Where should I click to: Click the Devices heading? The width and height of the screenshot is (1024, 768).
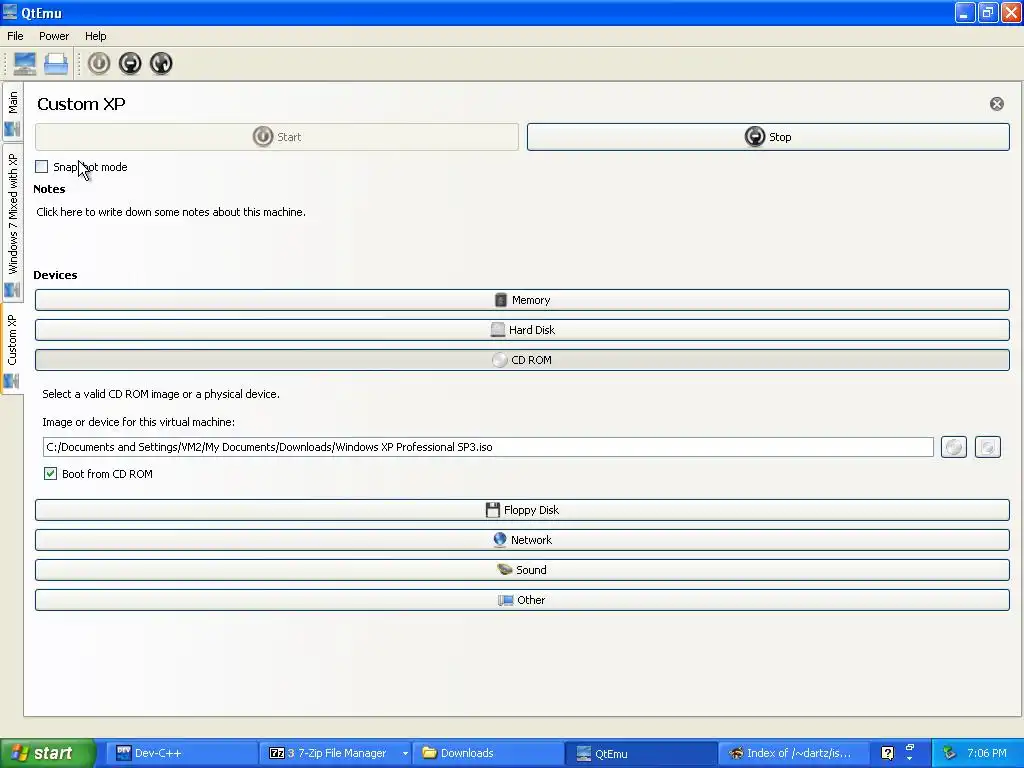pos(56,275)
